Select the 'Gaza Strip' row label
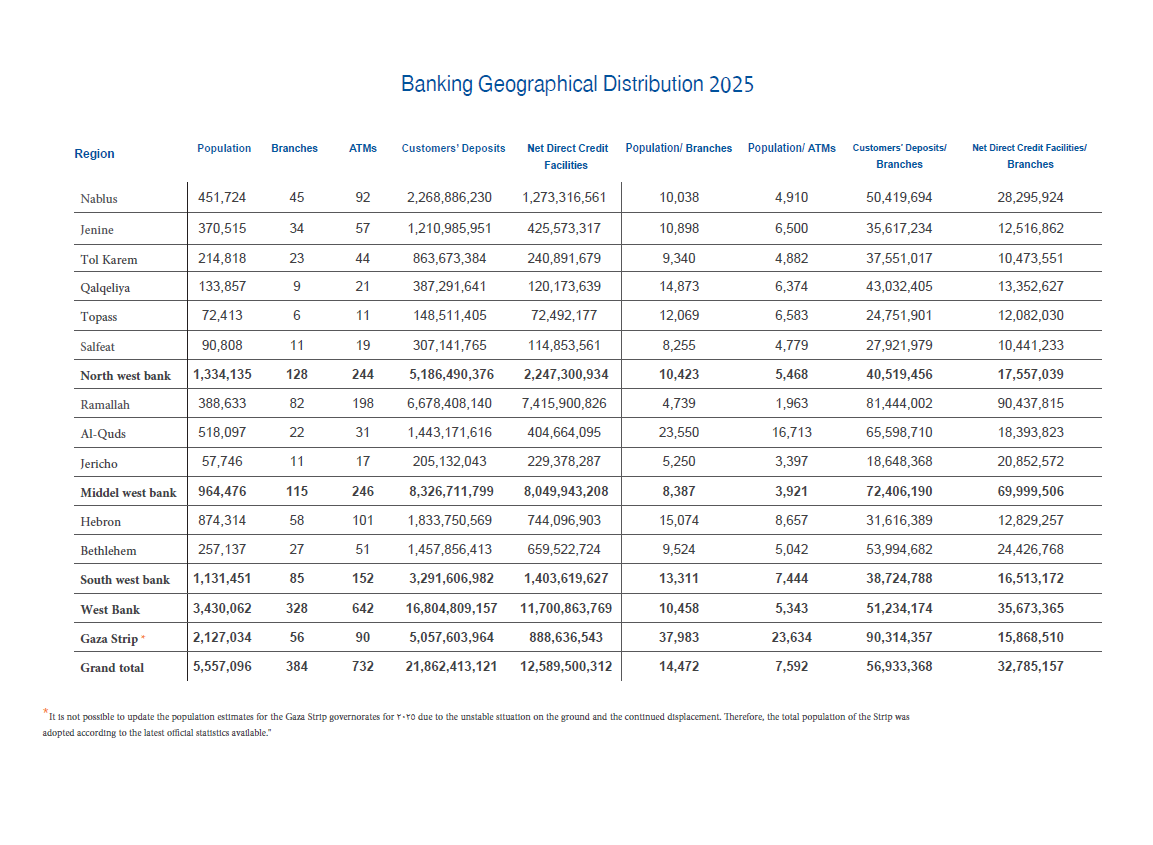Screen dimensions: 1153x845 click(x=109, y=638)
